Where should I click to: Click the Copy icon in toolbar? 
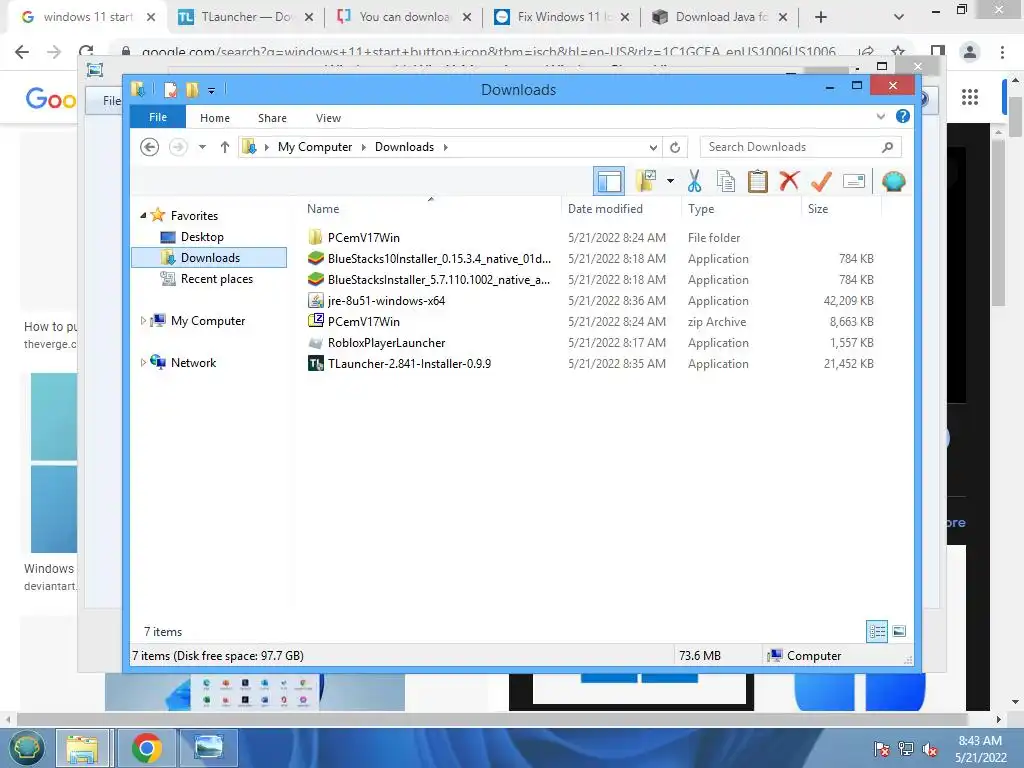[726, 181]
